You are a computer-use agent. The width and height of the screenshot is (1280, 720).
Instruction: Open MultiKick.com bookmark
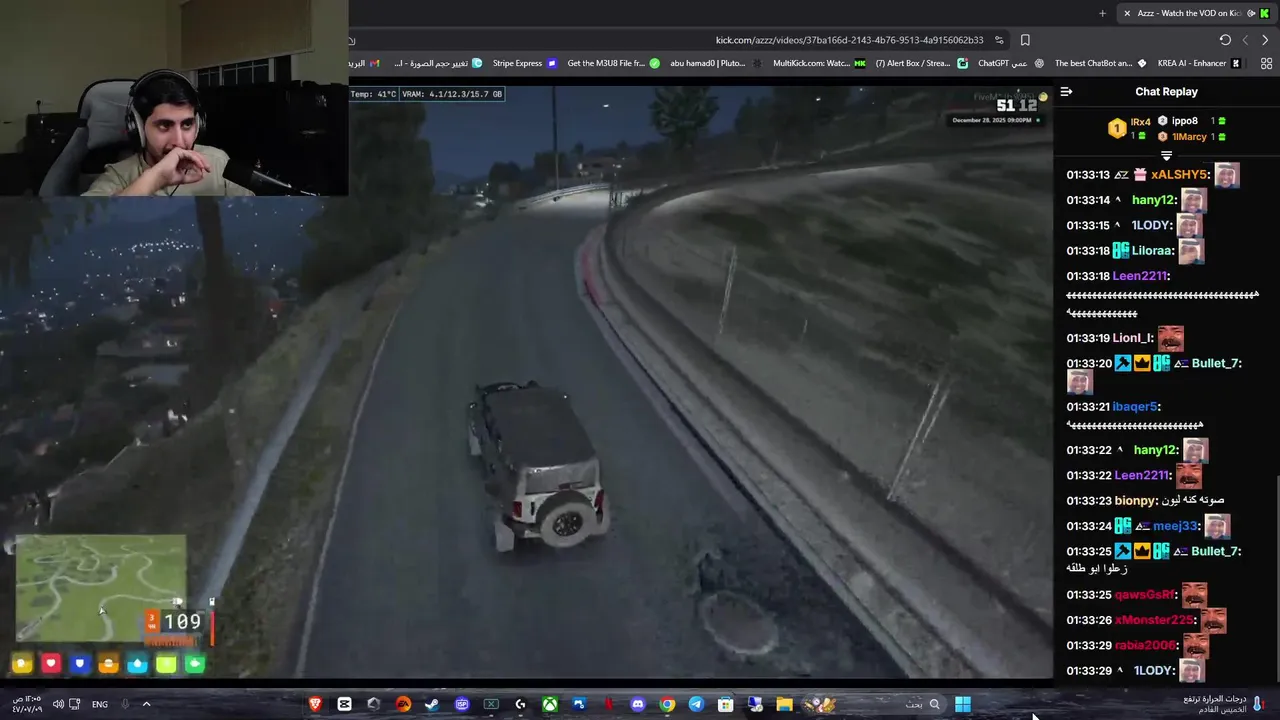819,63
